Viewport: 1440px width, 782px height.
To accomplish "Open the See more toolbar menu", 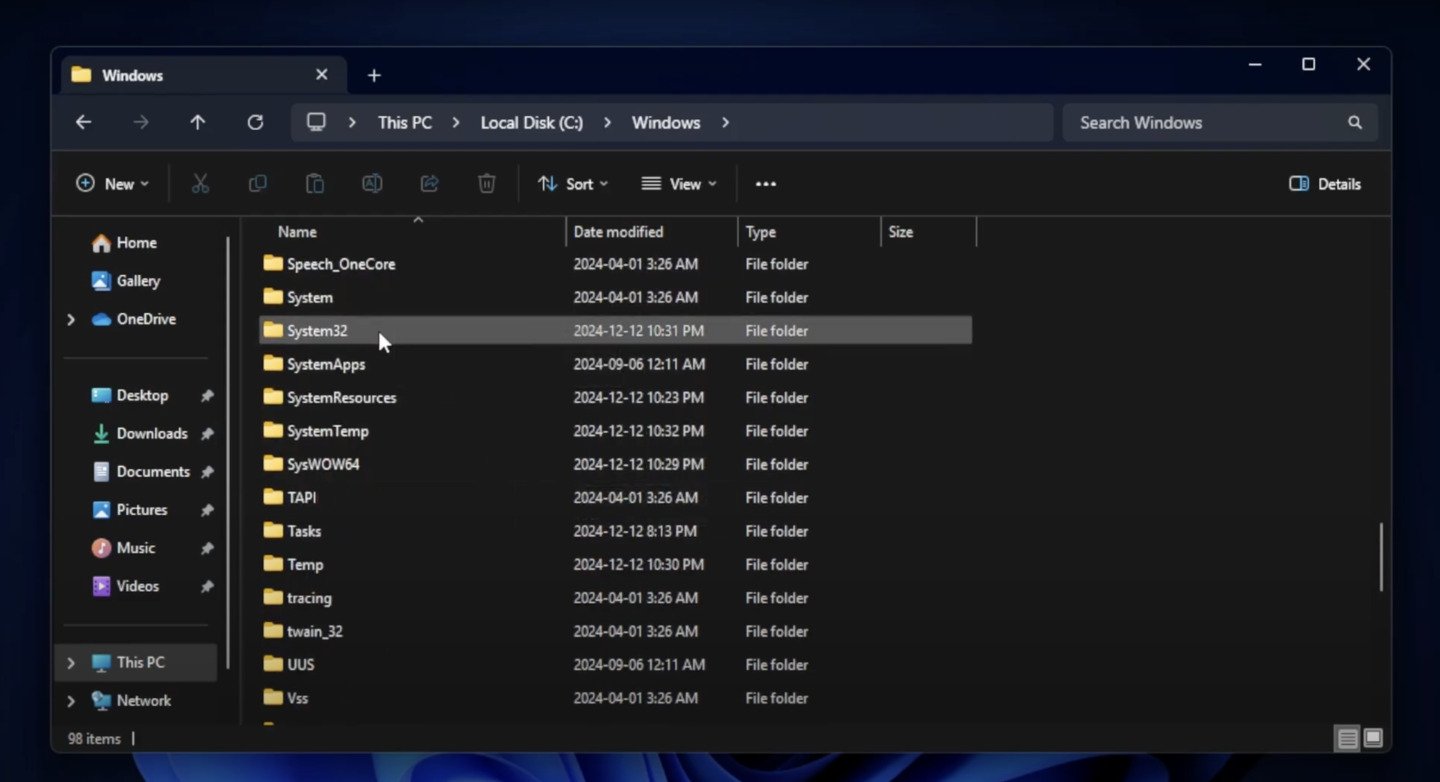I will pos(766,183).
